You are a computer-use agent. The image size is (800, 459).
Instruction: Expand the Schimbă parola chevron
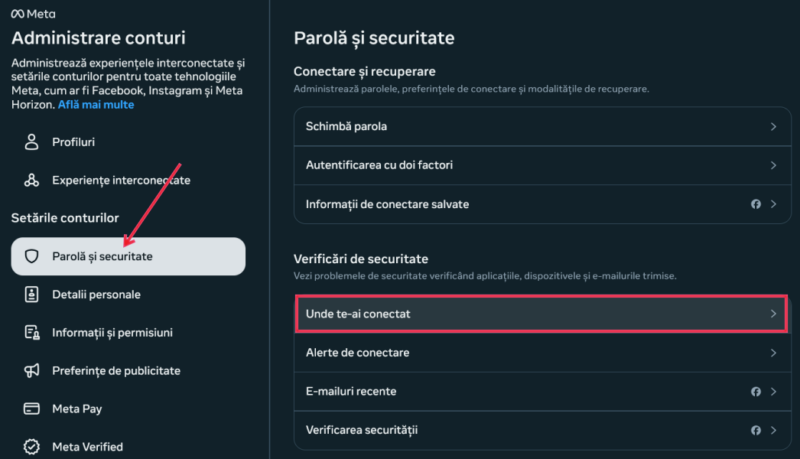[773, 127]
